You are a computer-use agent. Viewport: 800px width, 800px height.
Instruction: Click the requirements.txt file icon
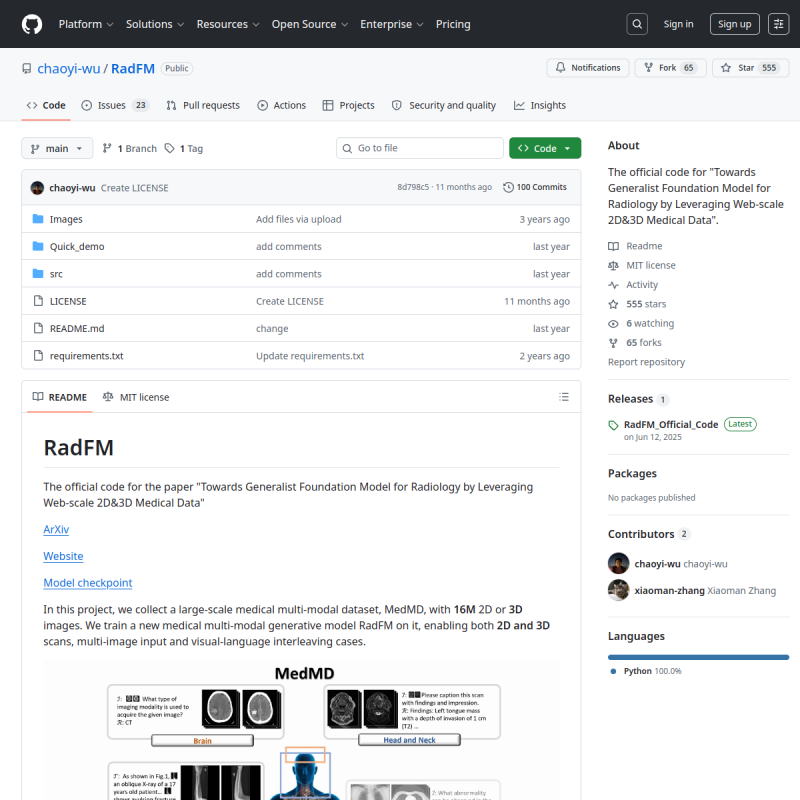pos(38,356)
